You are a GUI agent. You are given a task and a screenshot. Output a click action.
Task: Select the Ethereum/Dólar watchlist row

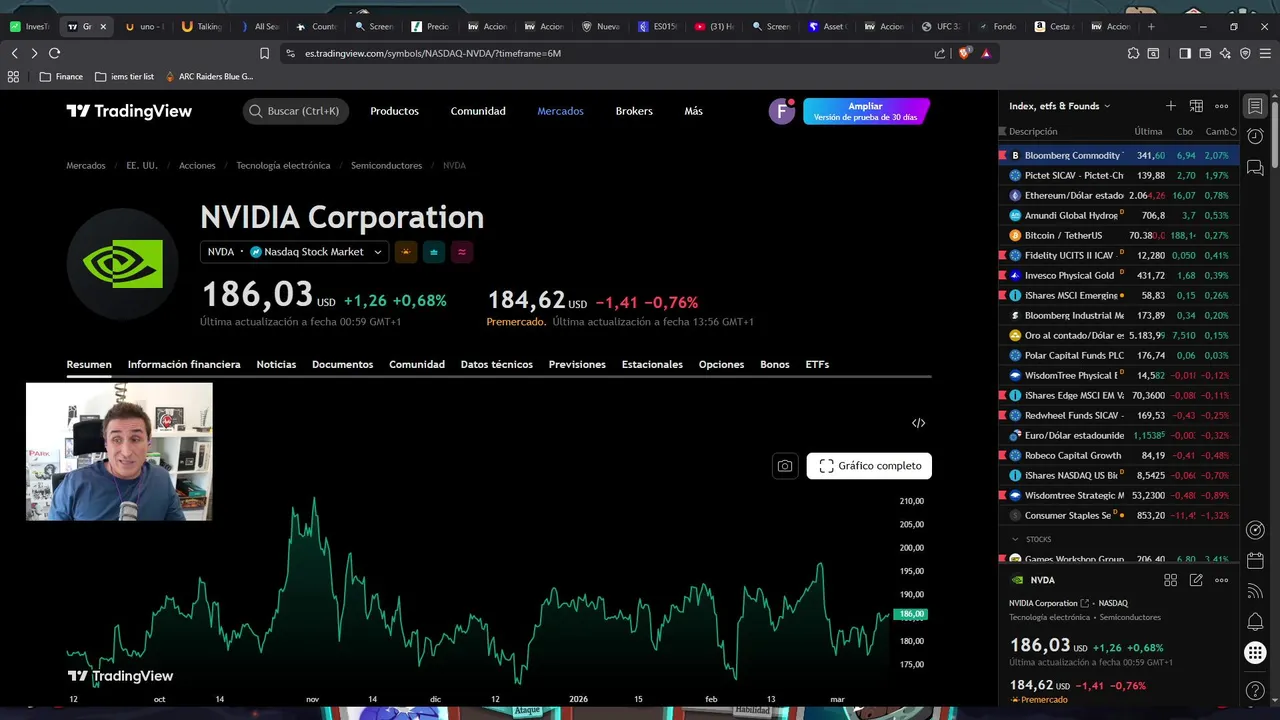click(x=1119, y=195)
